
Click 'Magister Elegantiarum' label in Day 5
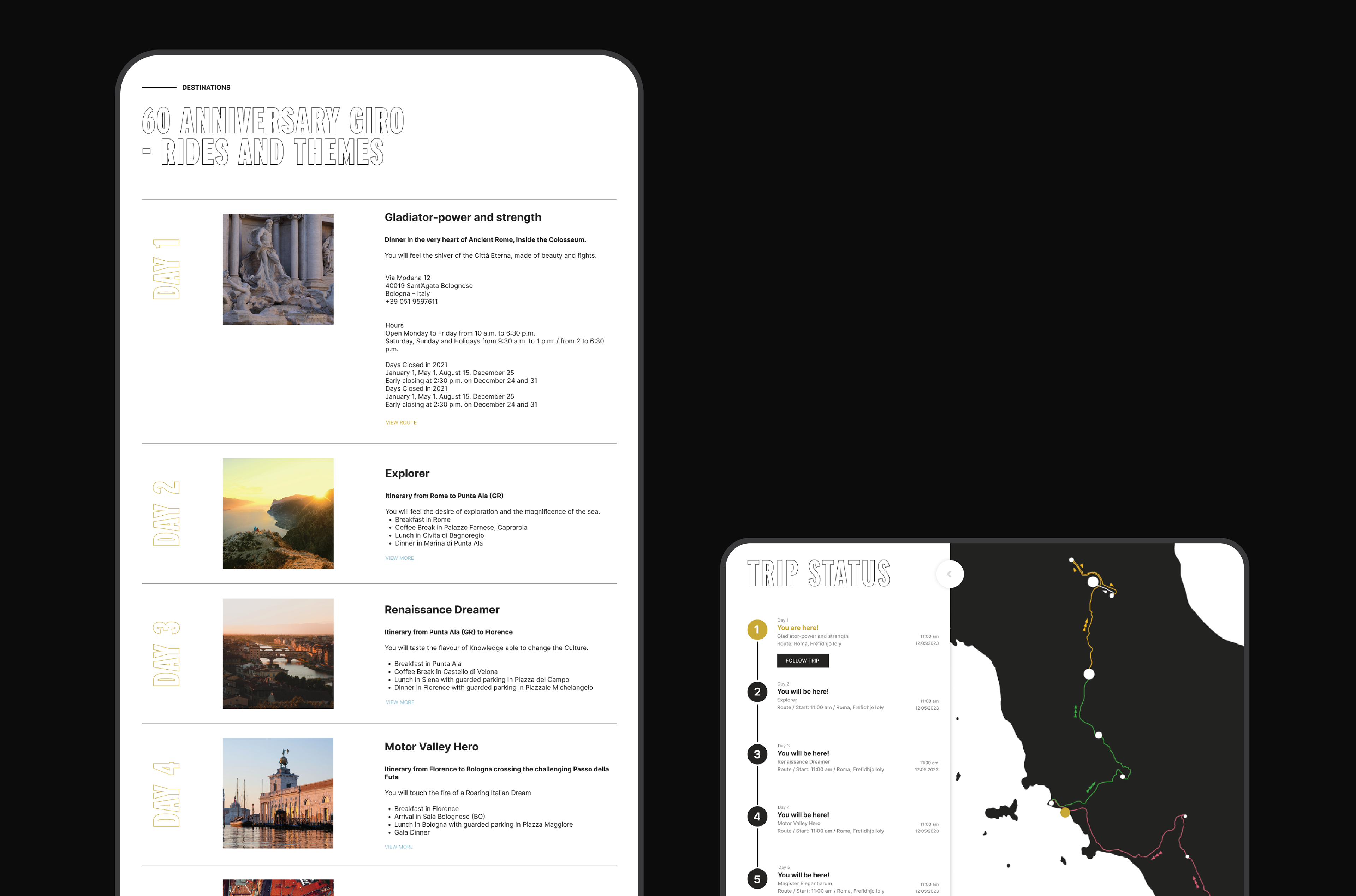click(804, 883)
